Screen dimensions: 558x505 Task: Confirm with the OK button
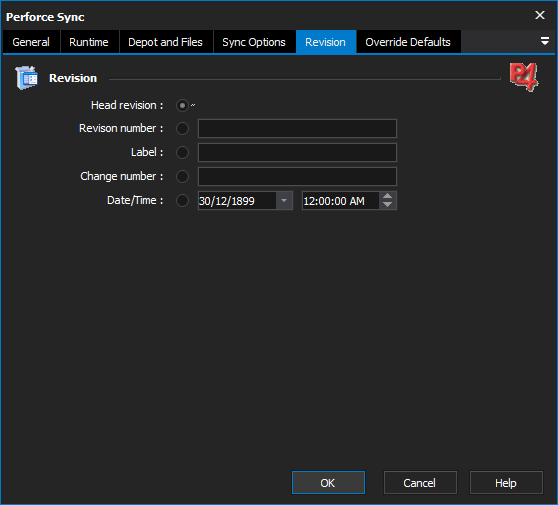328,483
